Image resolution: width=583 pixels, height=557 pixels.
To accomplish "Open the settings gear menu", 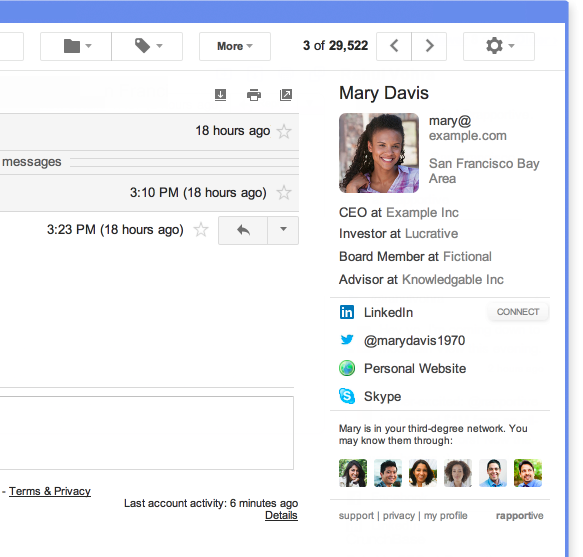I will [499, 46].
